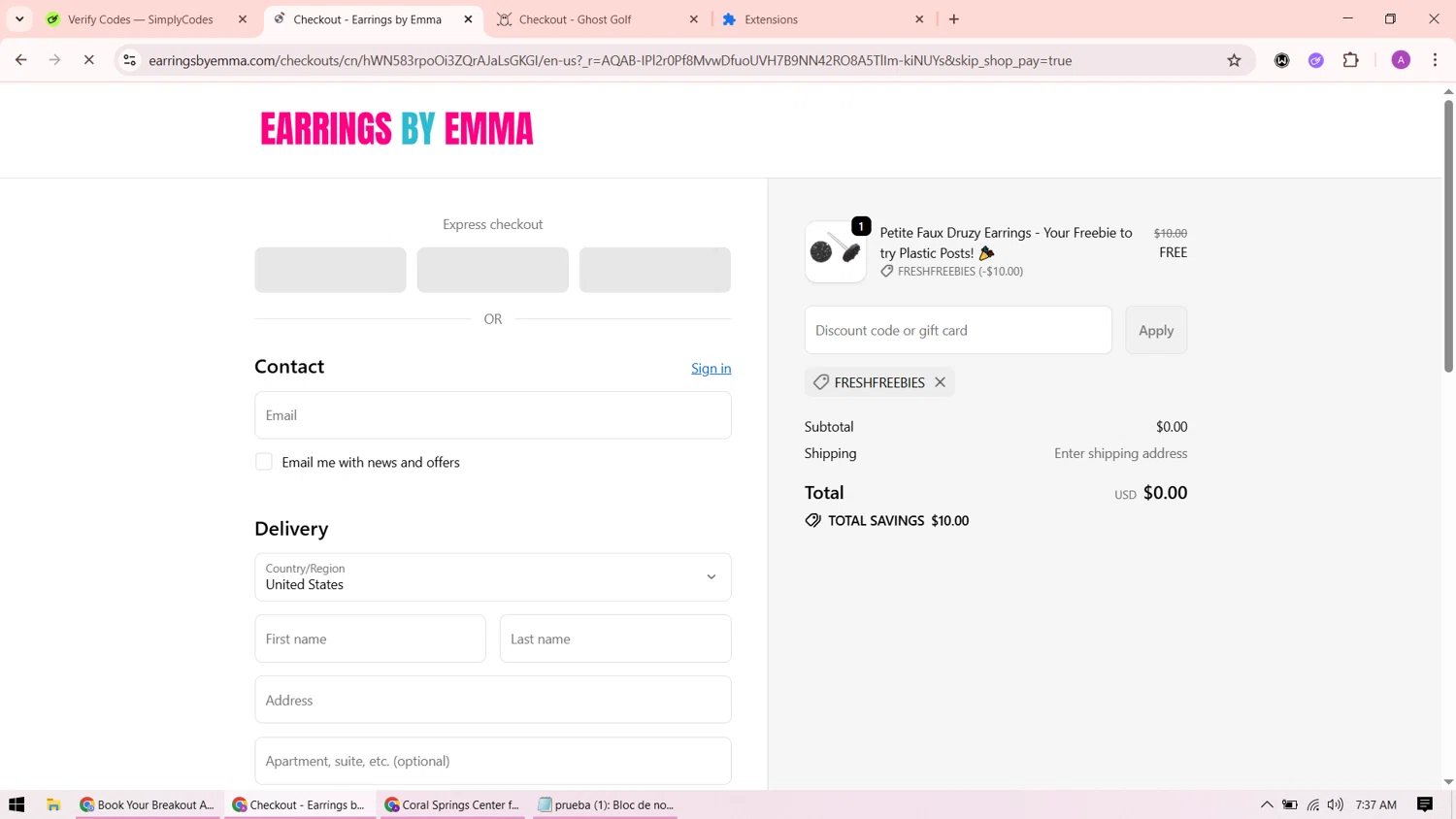Open the profile avatar menu
Screen dimensions: 1456x819
point(1401,60)
